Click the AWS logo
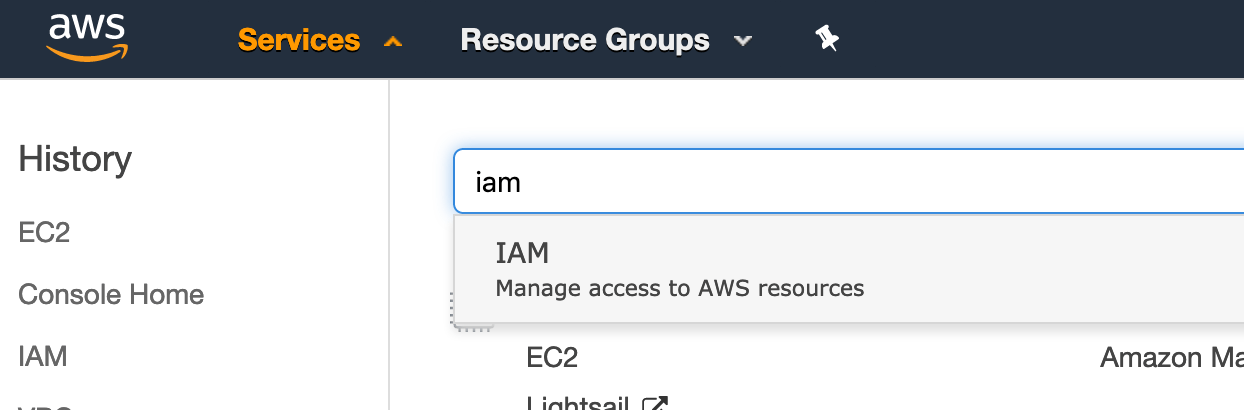Viewport: 1244px width, 410px height. pos(86,39)
